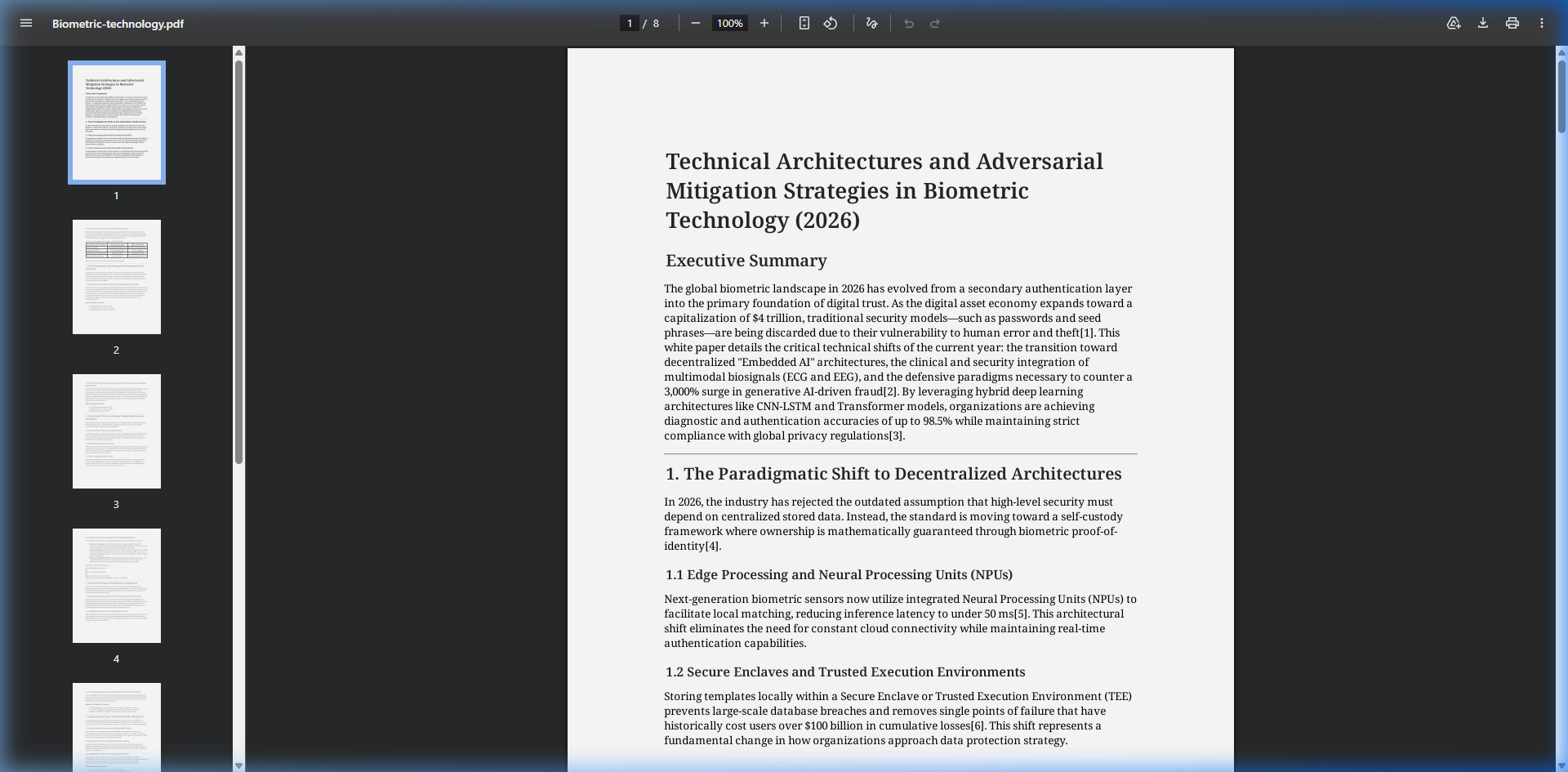The height and width of the screenshot is (772, 1568).
Task: Click the "Technical Architectures and Adversarial" title line
Action: (x=884, y=161)
